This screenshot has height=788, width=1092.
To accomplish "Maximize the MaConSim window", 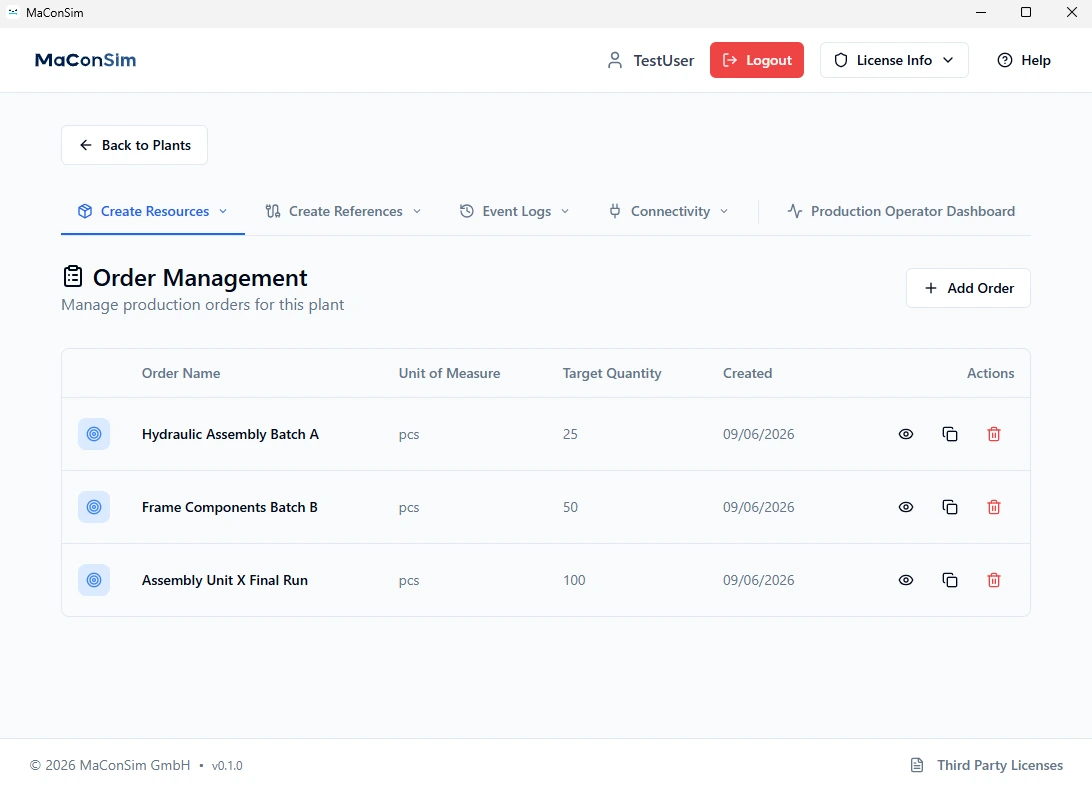I will click(x=1025, y=13).
